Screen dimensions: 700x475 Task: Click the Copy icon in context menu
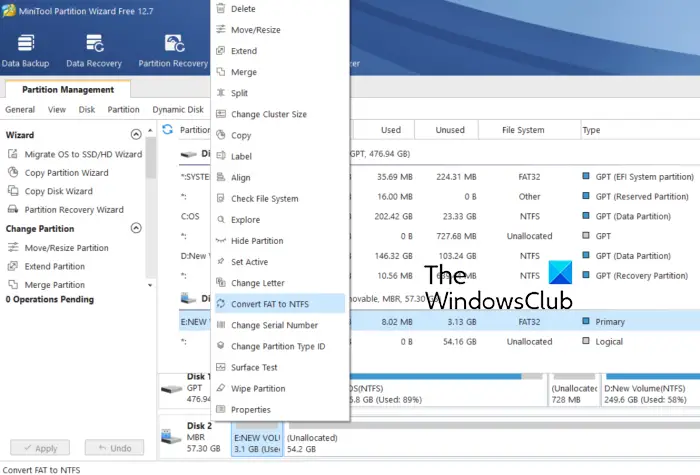click(x=221, y=135)
